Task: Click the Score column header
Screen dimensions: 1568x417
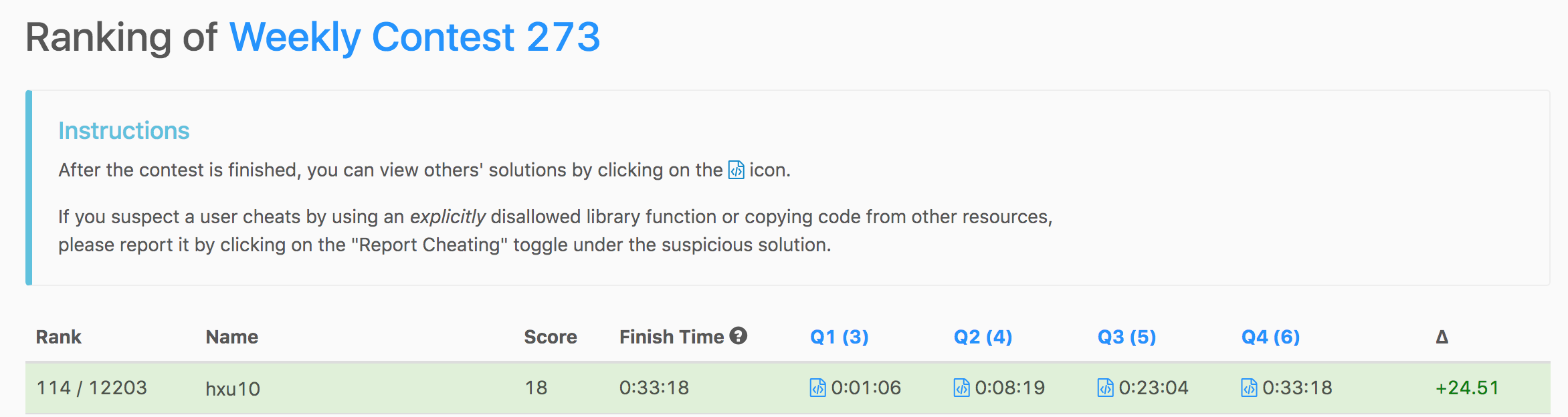Action: click(550, 337)
